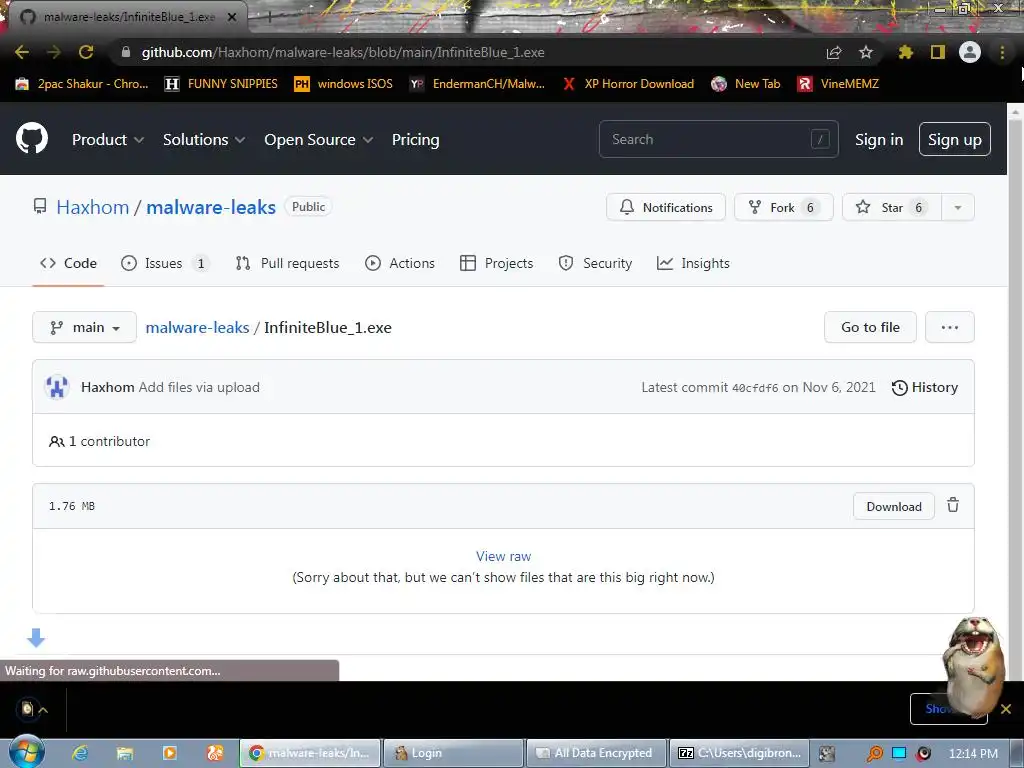Viewport: 1024px width, 768px height.
Task: Open VineMEMZ bookmark
Action: point(839,84)
